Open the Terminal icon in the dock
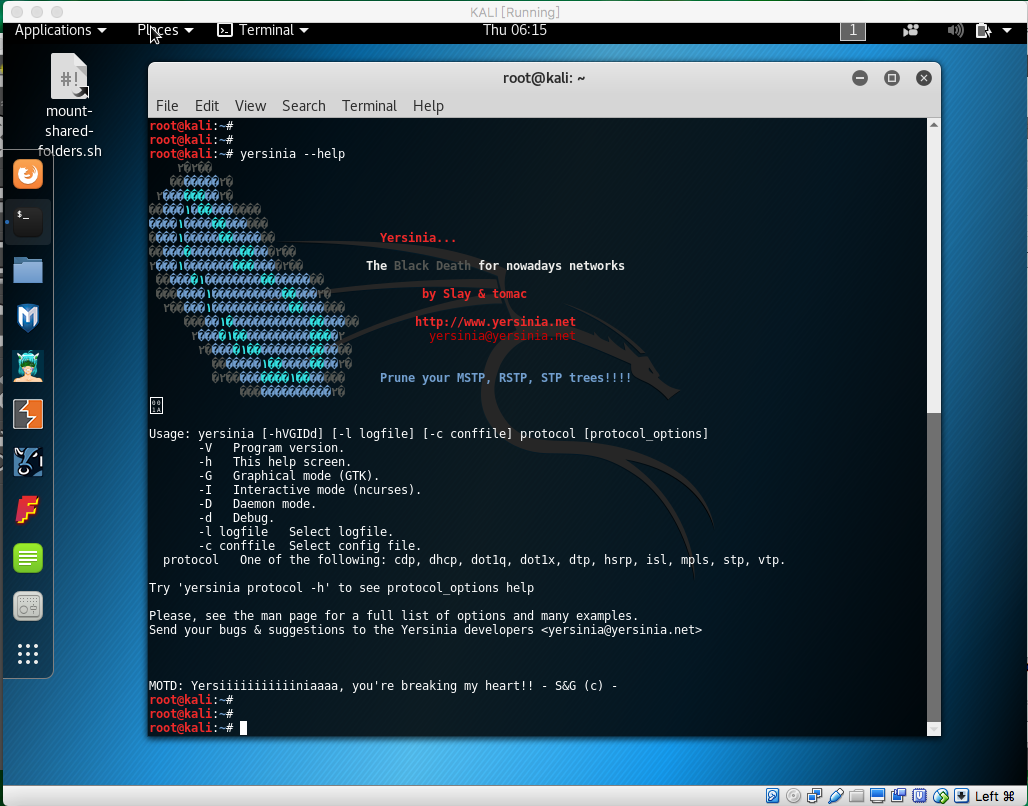 (x=28, y=222)
